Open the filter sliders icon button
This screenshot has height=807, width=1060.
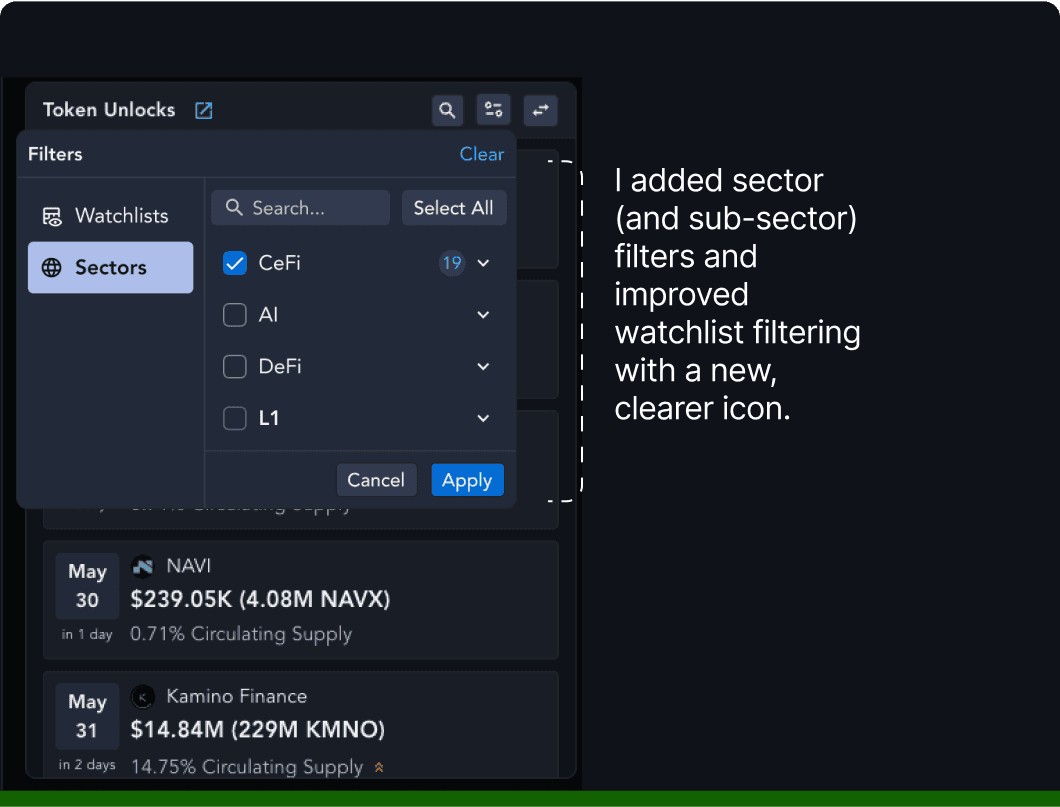pos(493,109)
